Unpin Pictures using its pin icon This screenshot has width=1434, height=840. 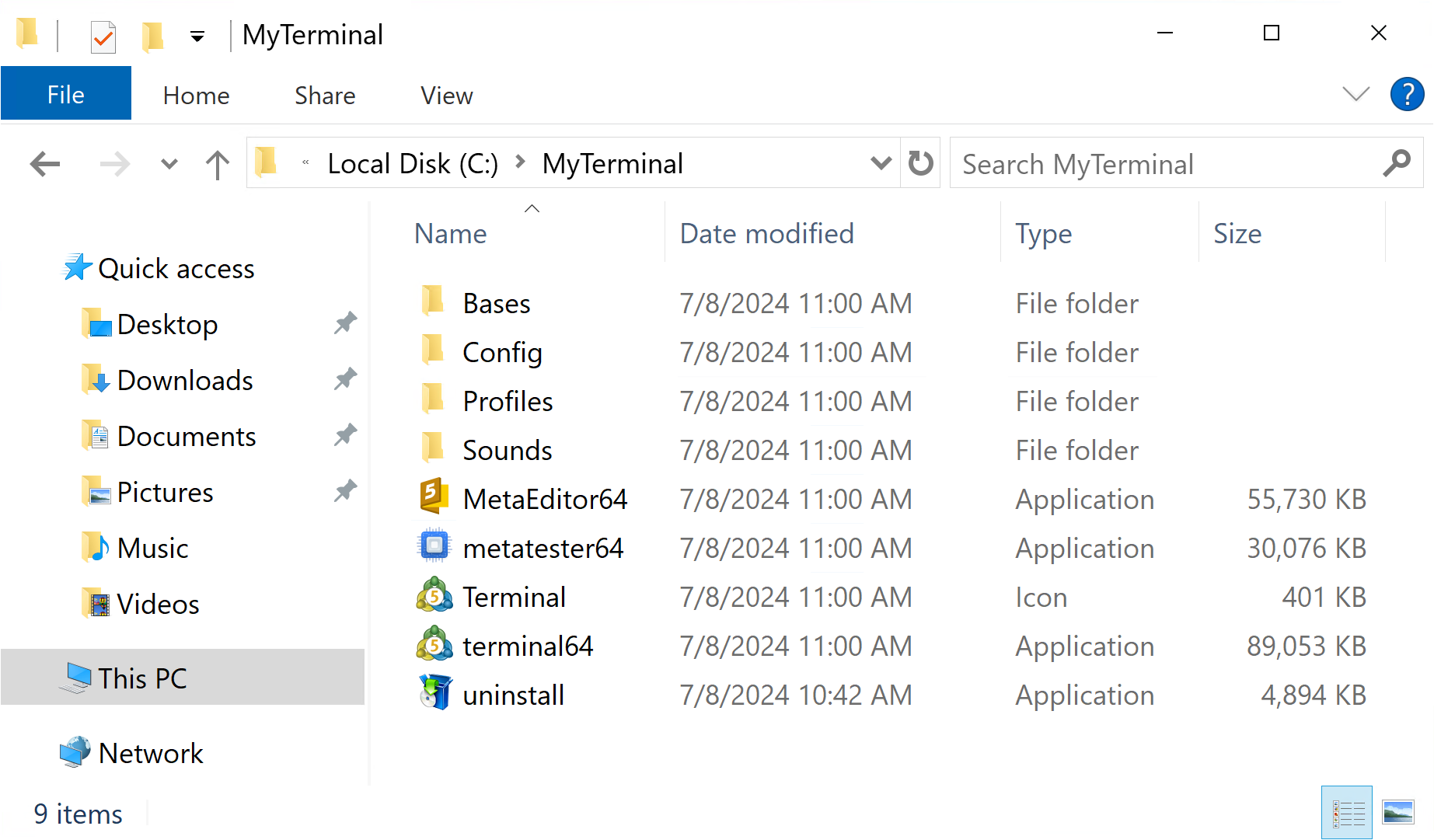345,491
